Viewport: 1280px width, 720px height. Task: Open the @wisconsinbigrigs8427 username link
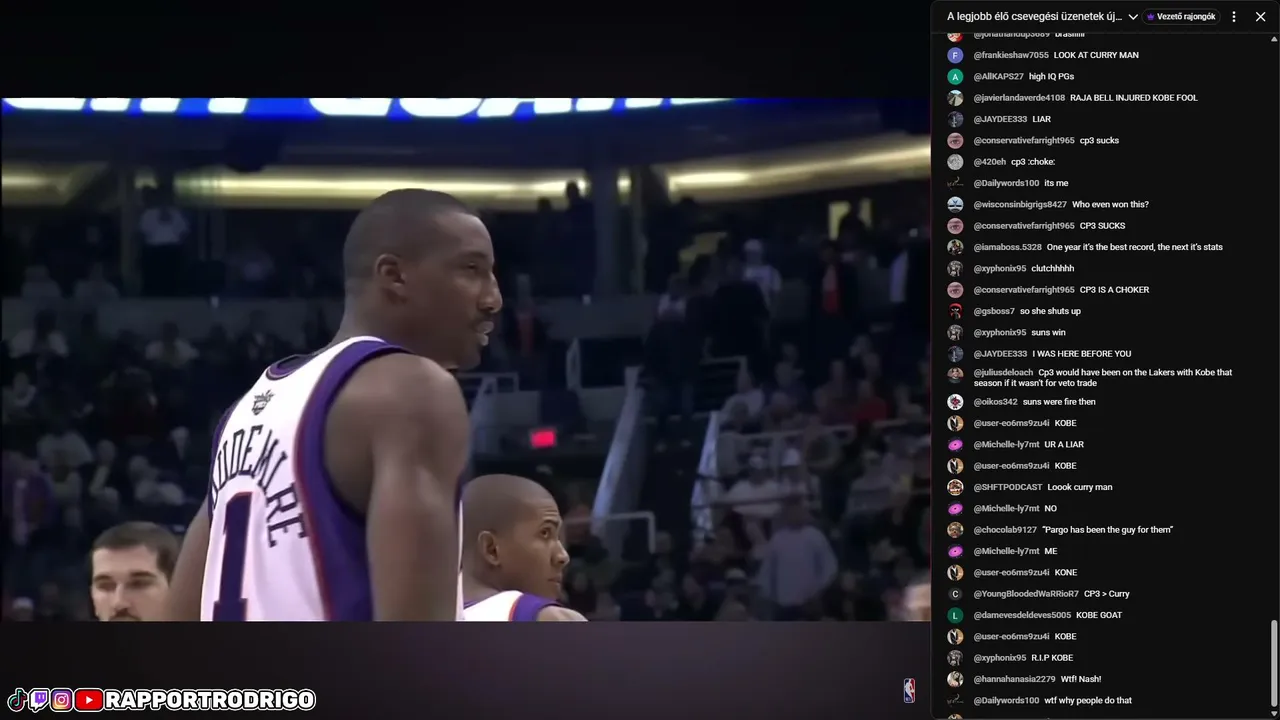tap(1020, 205)
